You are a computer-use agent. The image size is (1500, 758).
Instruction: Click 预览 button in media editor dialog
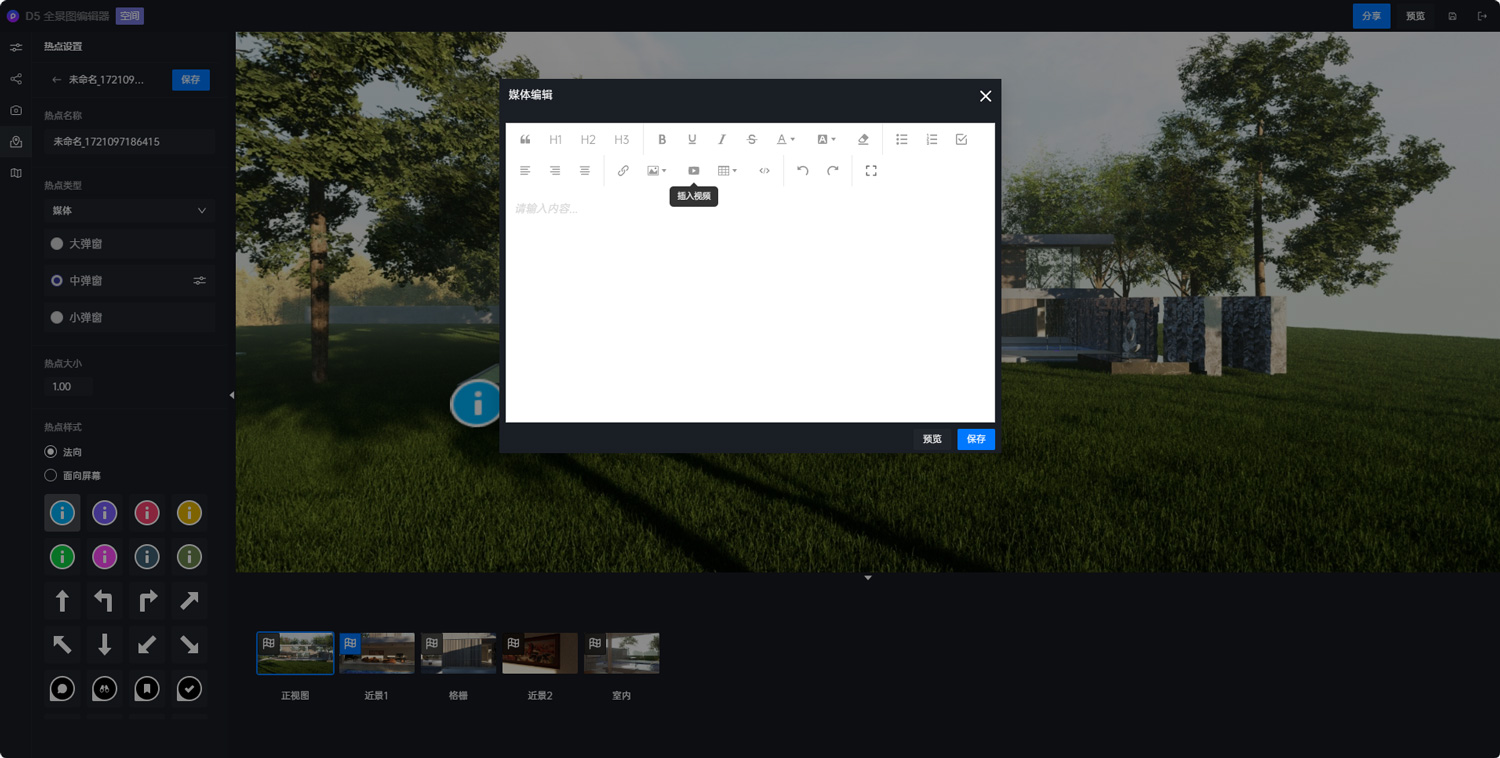coord(932,439)
